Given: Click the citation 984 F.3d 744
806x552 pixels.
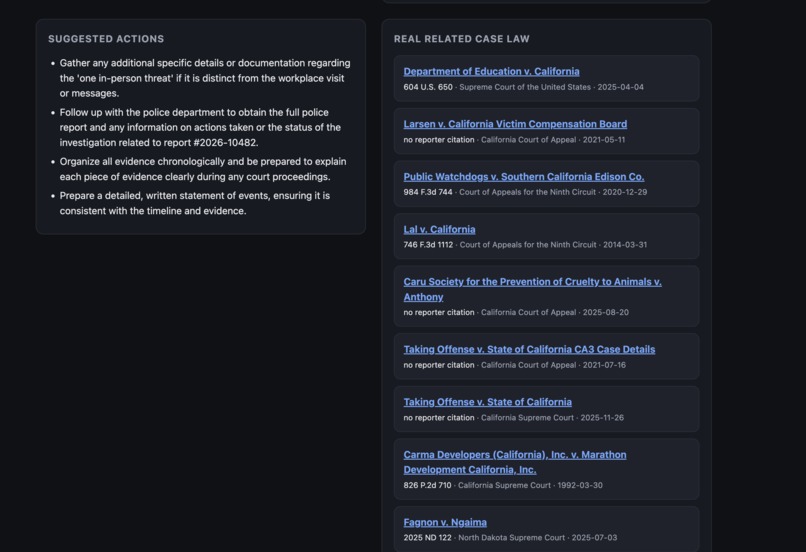Looking at the screenshot, I should 428,192.
